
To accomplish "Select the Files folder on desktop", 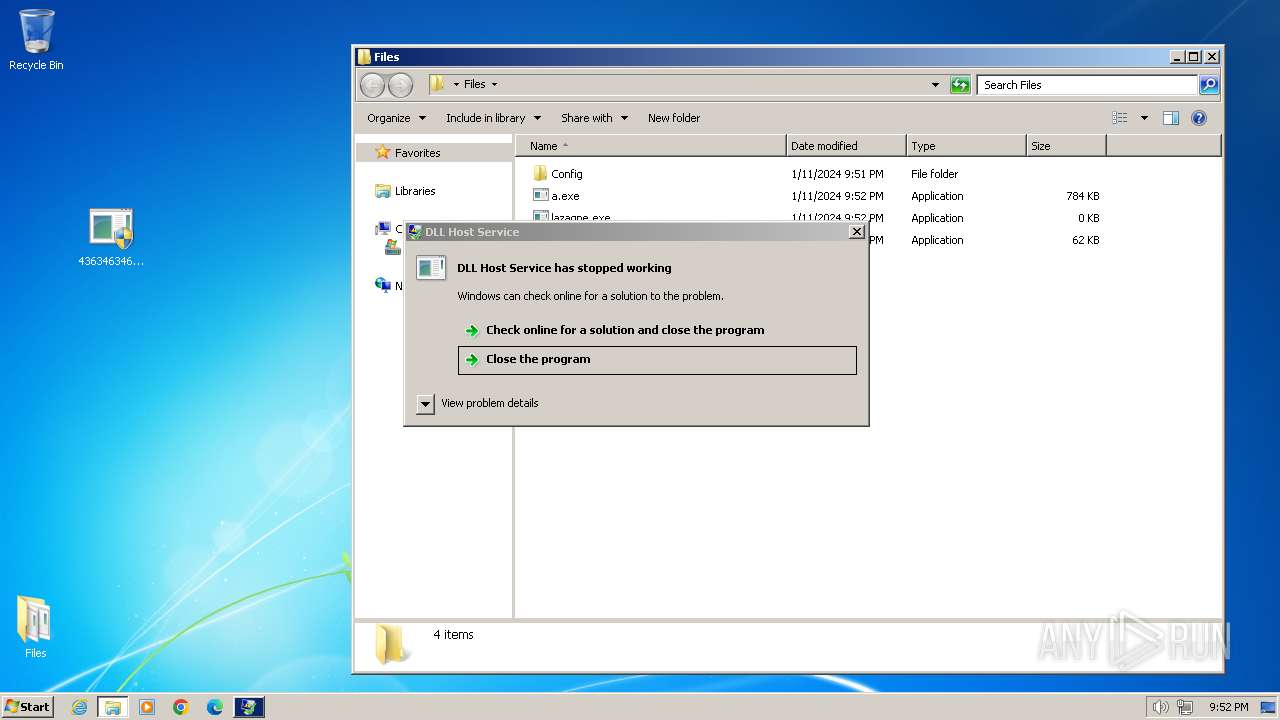I will [x=35, y=627].
